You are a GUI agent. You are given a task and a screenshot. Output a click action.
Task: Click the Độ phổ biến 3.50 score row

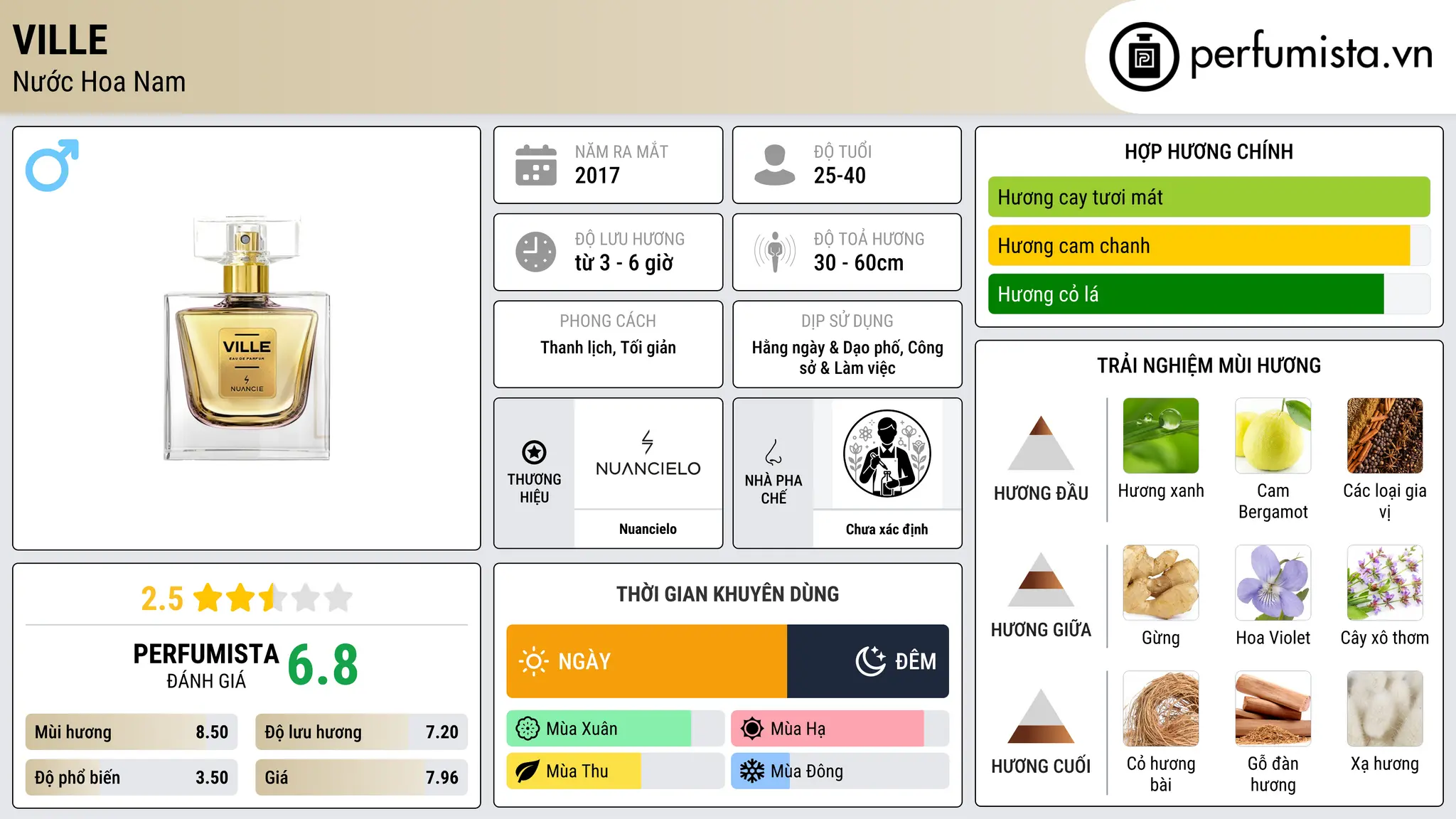click(132, 778)
